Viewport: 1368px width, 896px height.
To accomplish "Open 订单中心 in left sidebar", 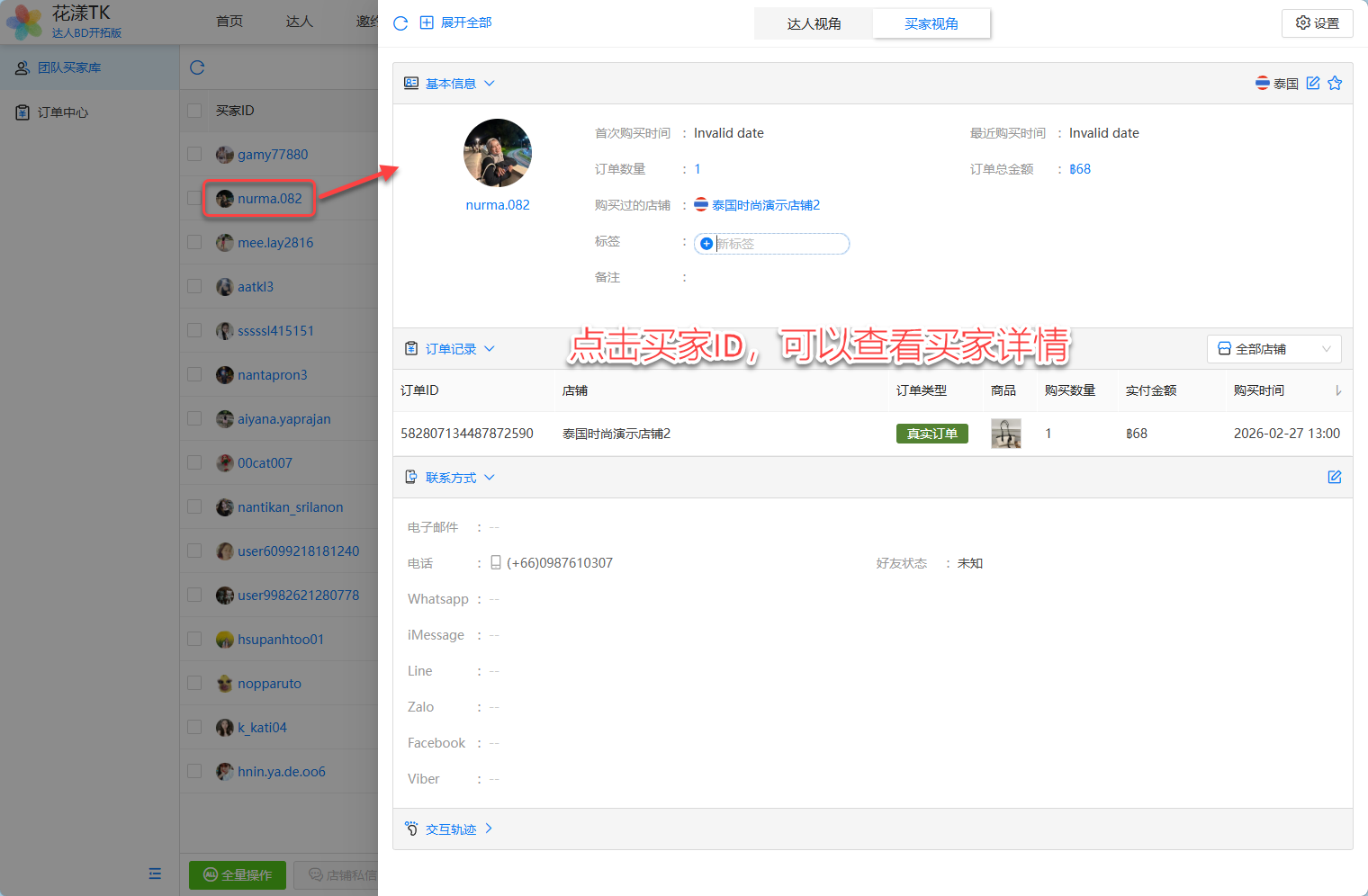I will pos(63,112).
